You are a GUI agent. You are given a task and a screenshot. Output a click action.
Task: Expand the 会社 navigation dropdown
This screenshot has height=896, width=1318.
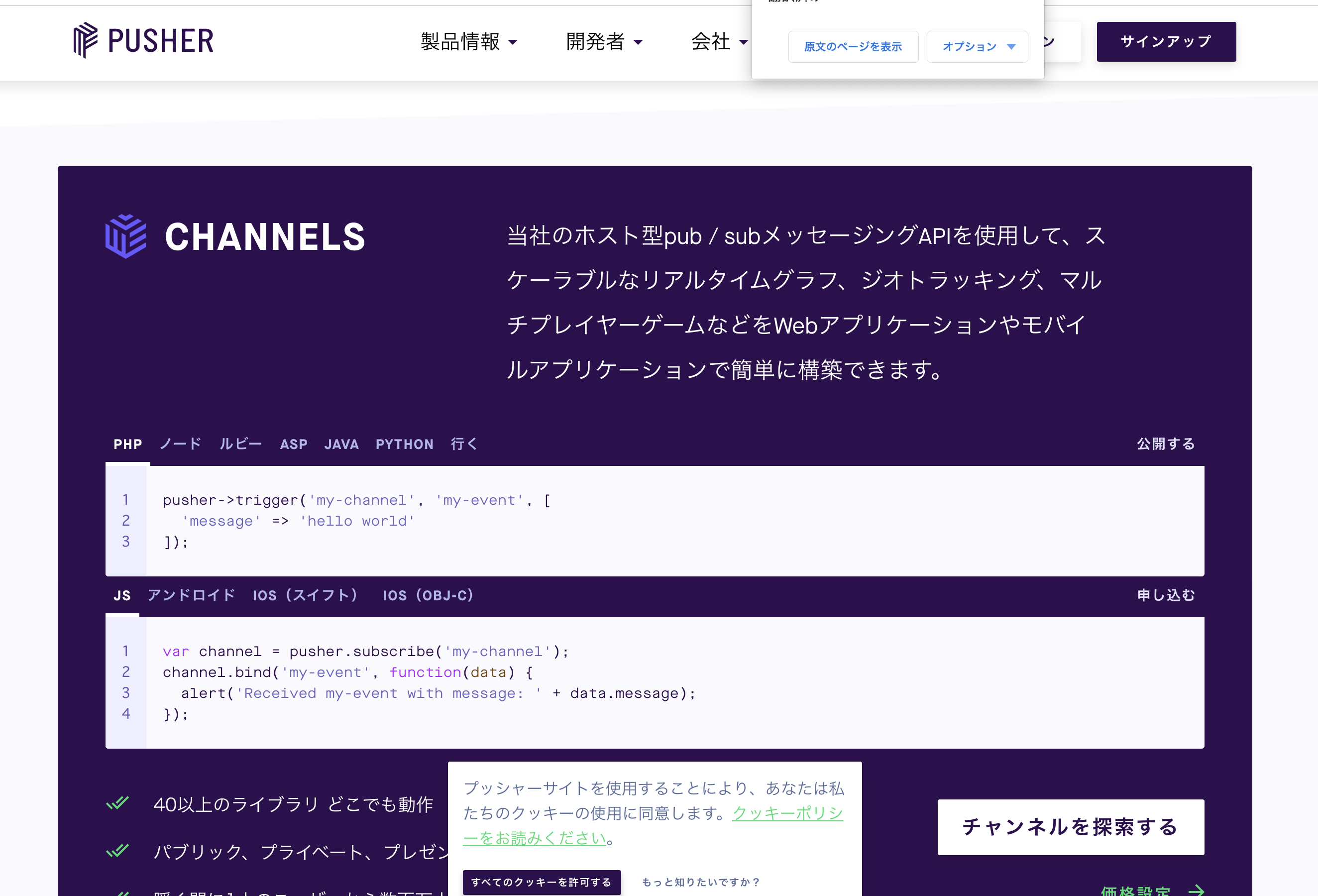pyautogui.click(x=720, y=41)
